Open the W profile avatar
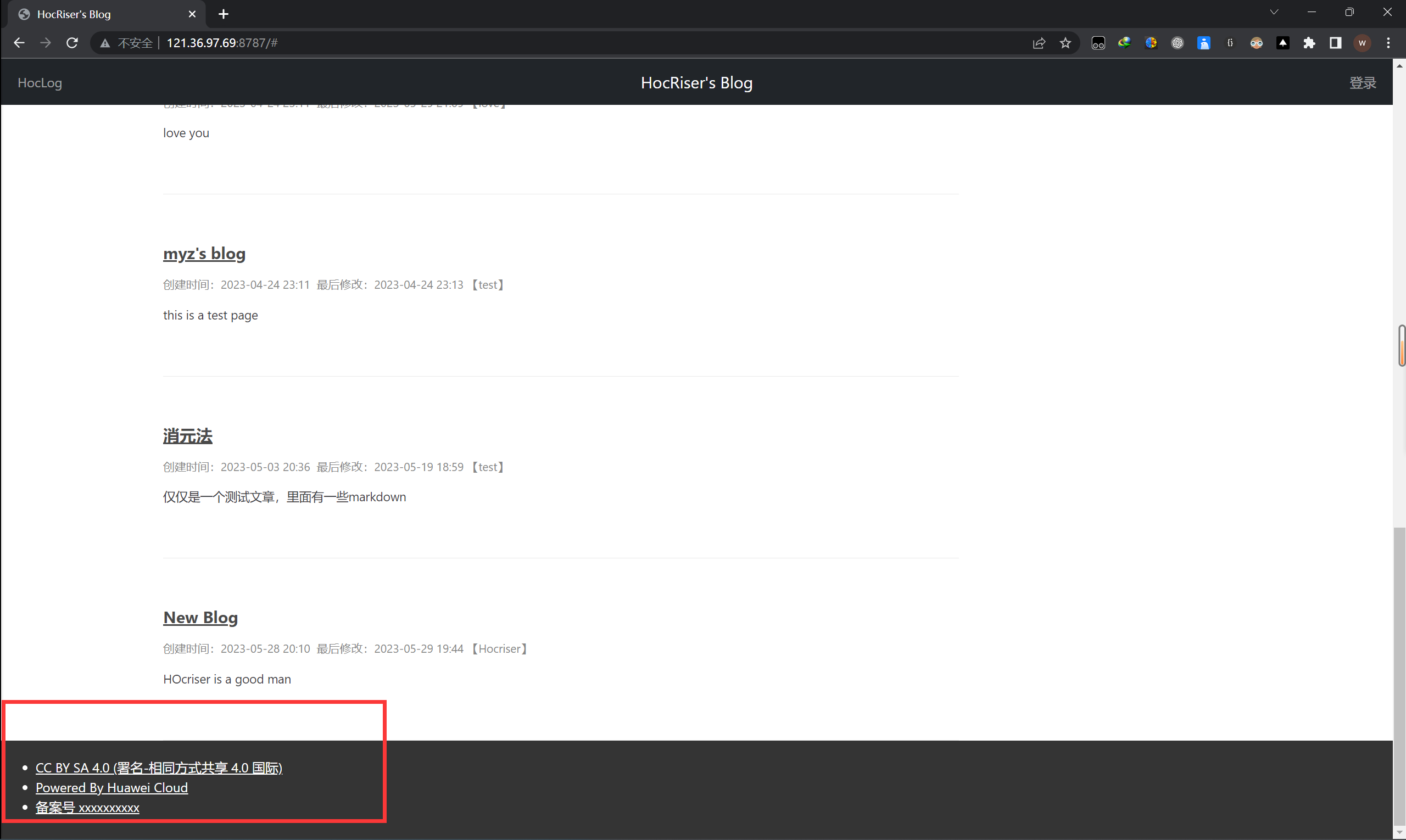1406x840 pixels. coord(1362,43)
